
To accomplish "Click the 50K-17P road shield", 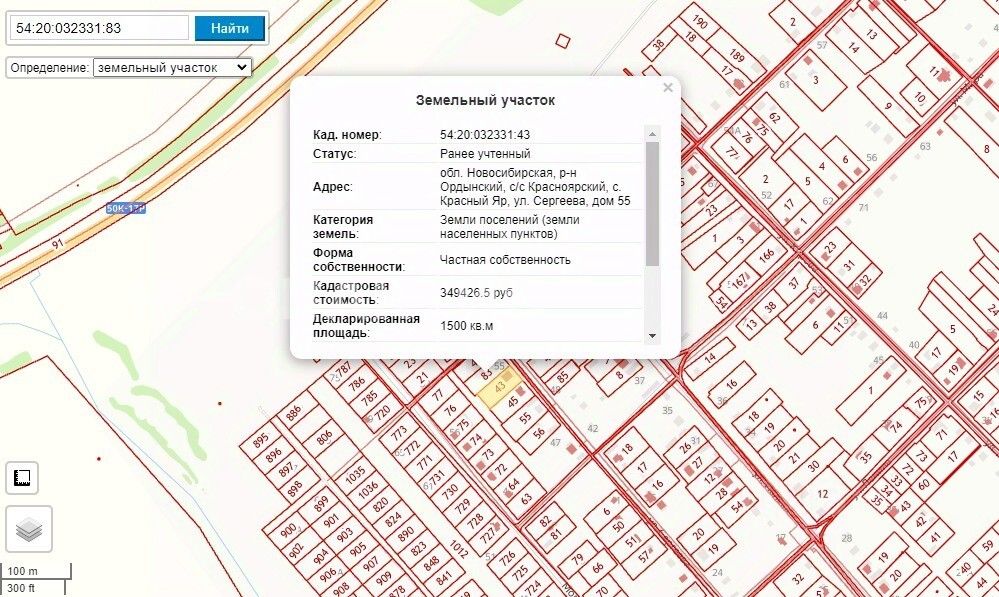I will (126, 208).
